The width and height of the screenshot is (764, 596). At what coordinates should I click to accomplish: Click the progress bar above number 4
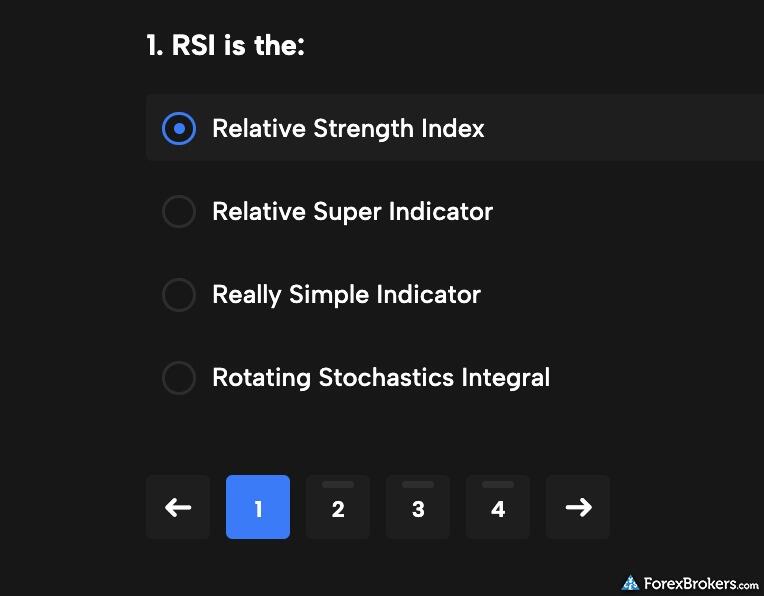498,485
